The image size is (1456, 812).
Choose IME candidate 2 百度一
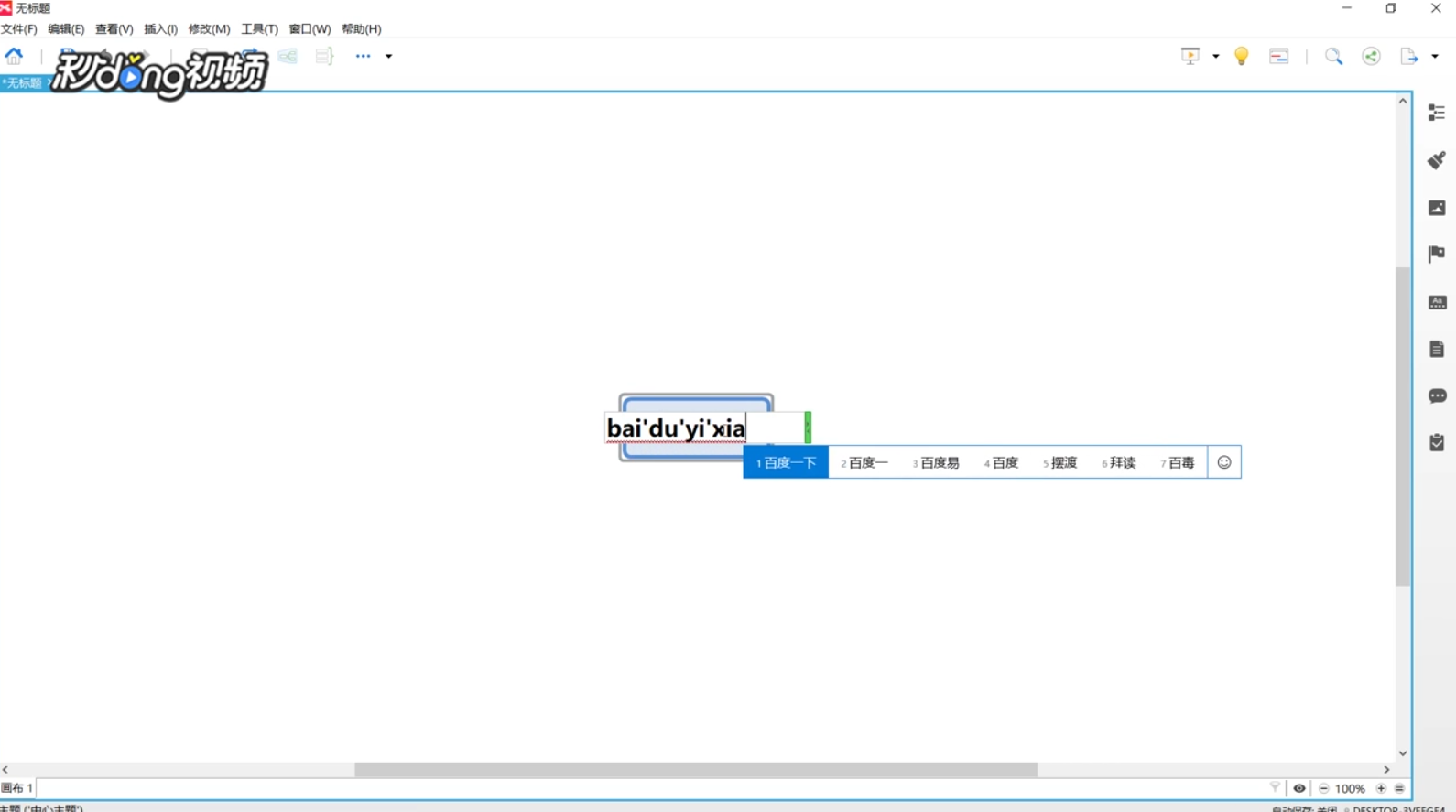864,462
